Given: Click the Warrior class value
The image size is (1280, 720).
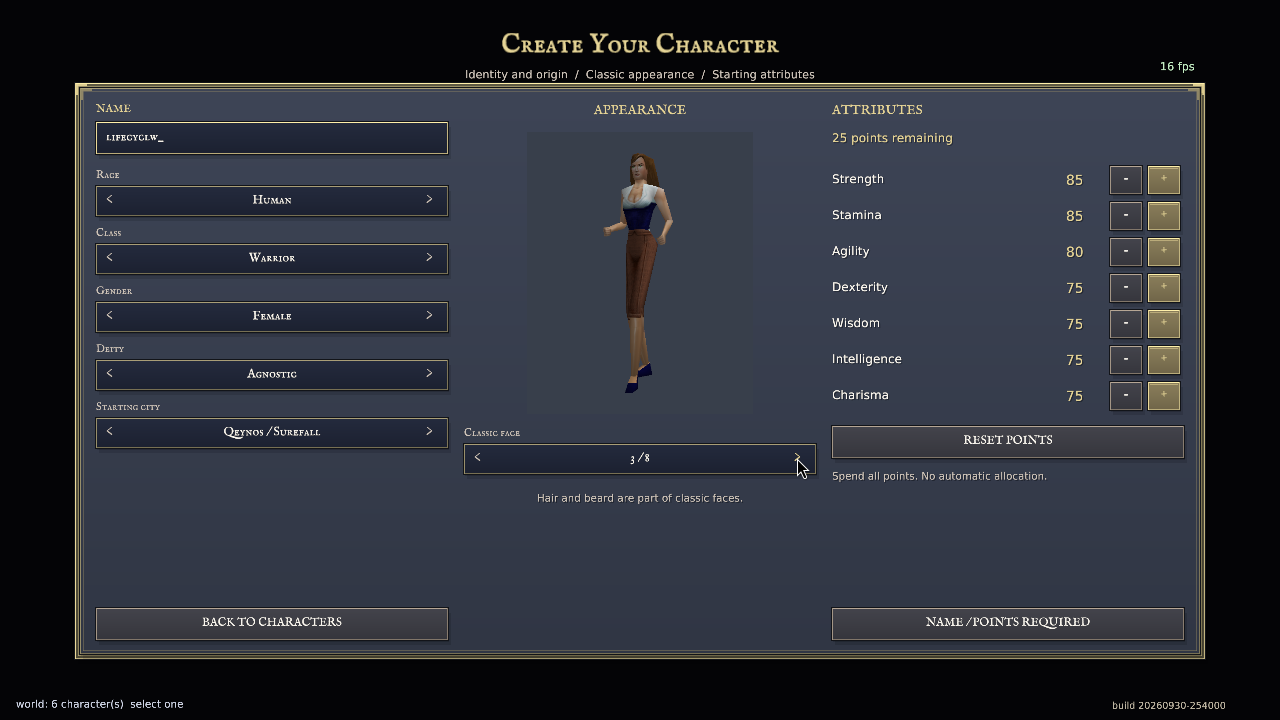Looking at the screenshot, I should pyautogui.click(x=272, y=258).
